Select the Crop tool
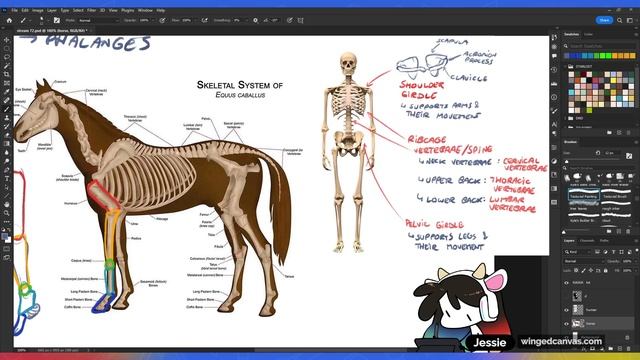The width and height of the screenshot is (640, 360). point(7,74)
